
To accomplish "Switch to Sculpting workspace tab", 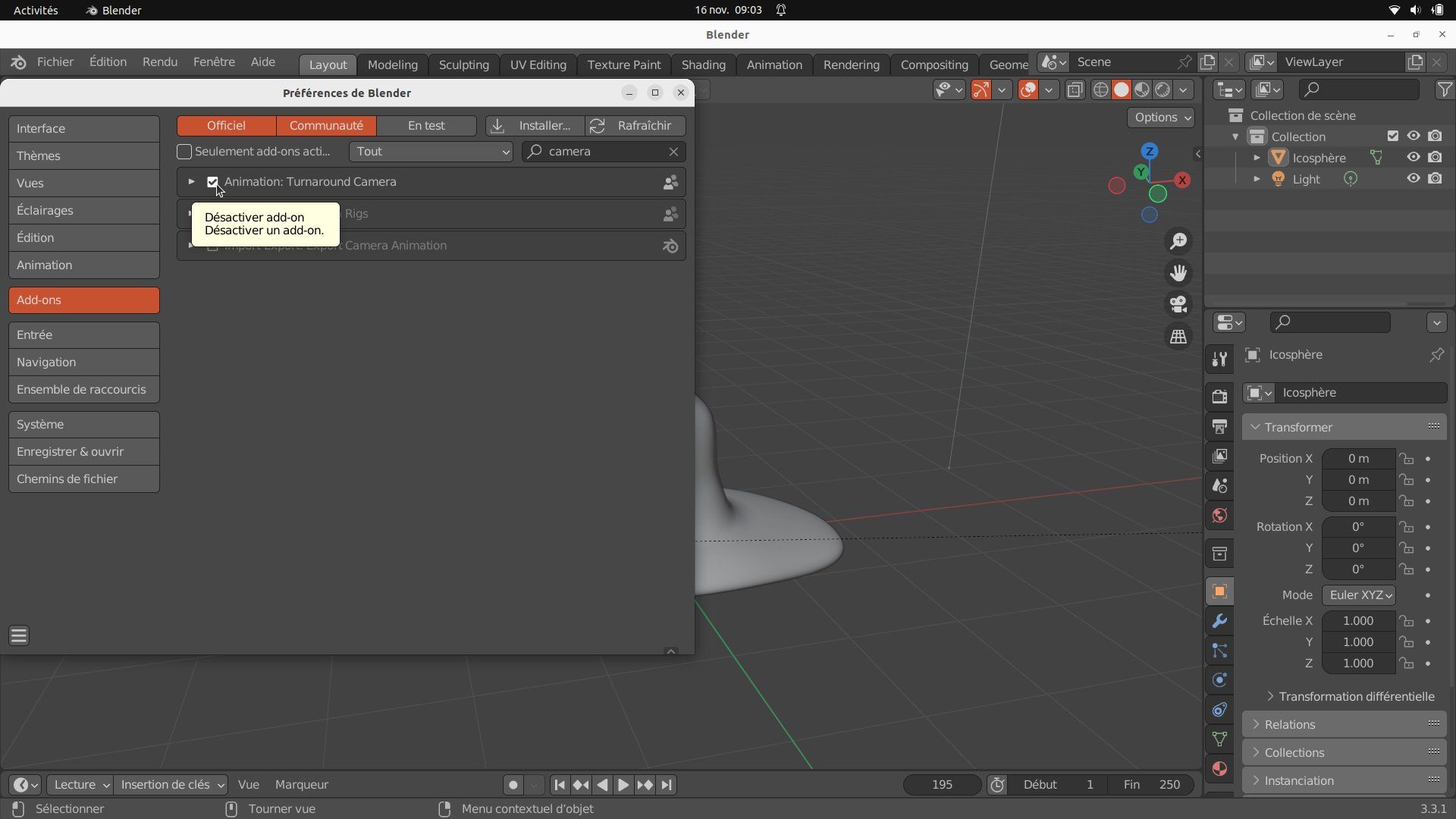I will pyautogui.click(x=463, y=64).
